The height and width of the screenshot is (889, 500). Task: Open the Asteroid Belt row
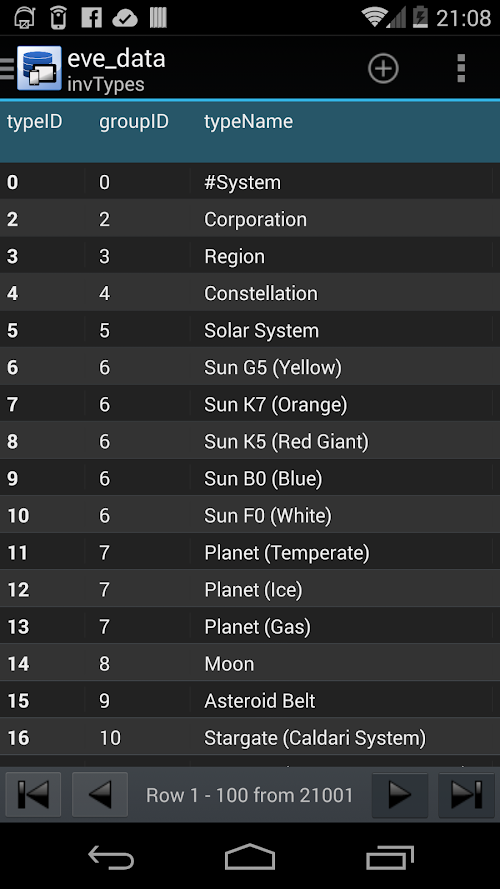(250, 701)
